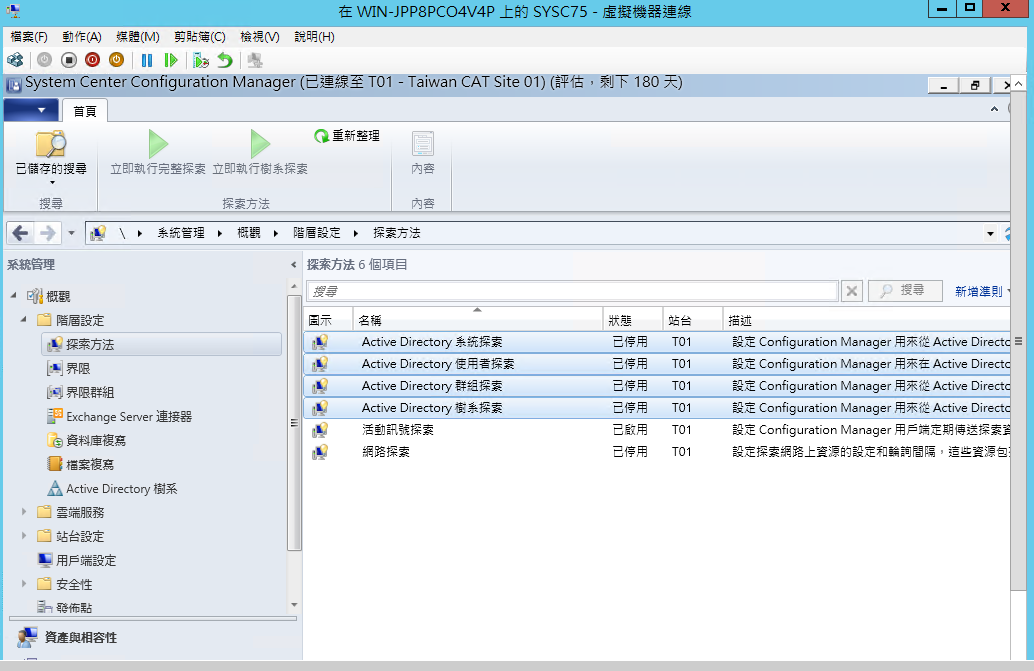
Task: Open the 動作(A) menu
Action: click(82, 37)
